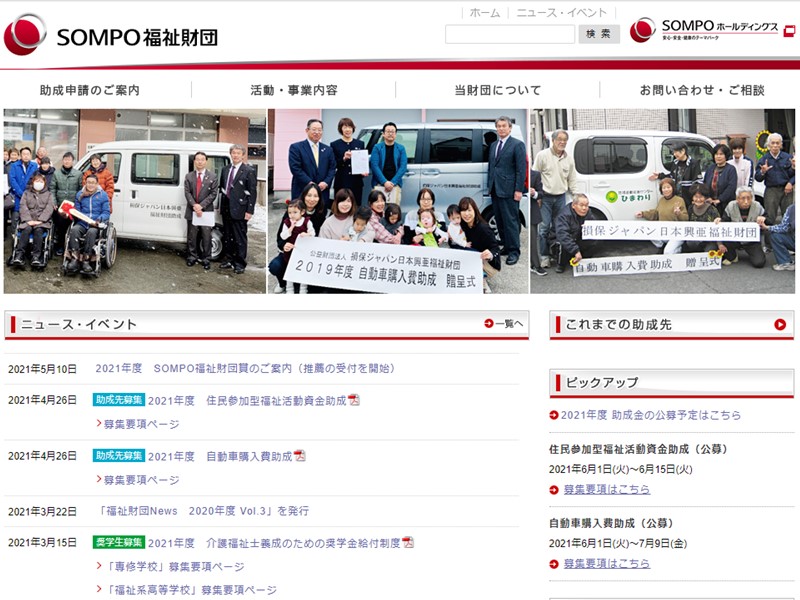Click the external window icon beside the SOMPO Holdings logo
The image size is (800, 600).
pyautogui.click(x=789, y=31)
